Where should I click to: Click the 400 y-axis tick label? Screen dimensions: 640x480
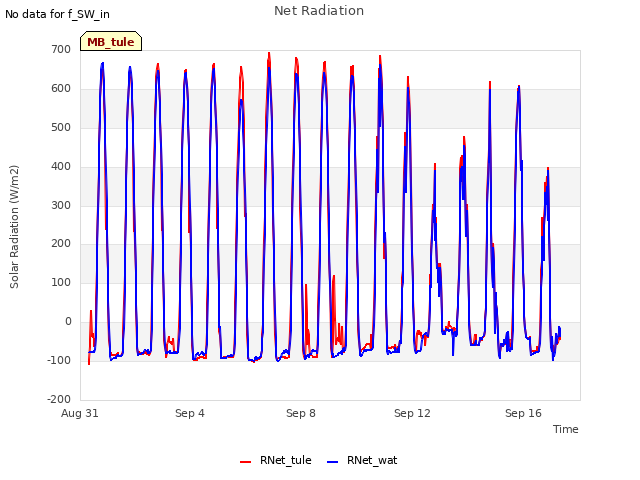coord(61,167)
